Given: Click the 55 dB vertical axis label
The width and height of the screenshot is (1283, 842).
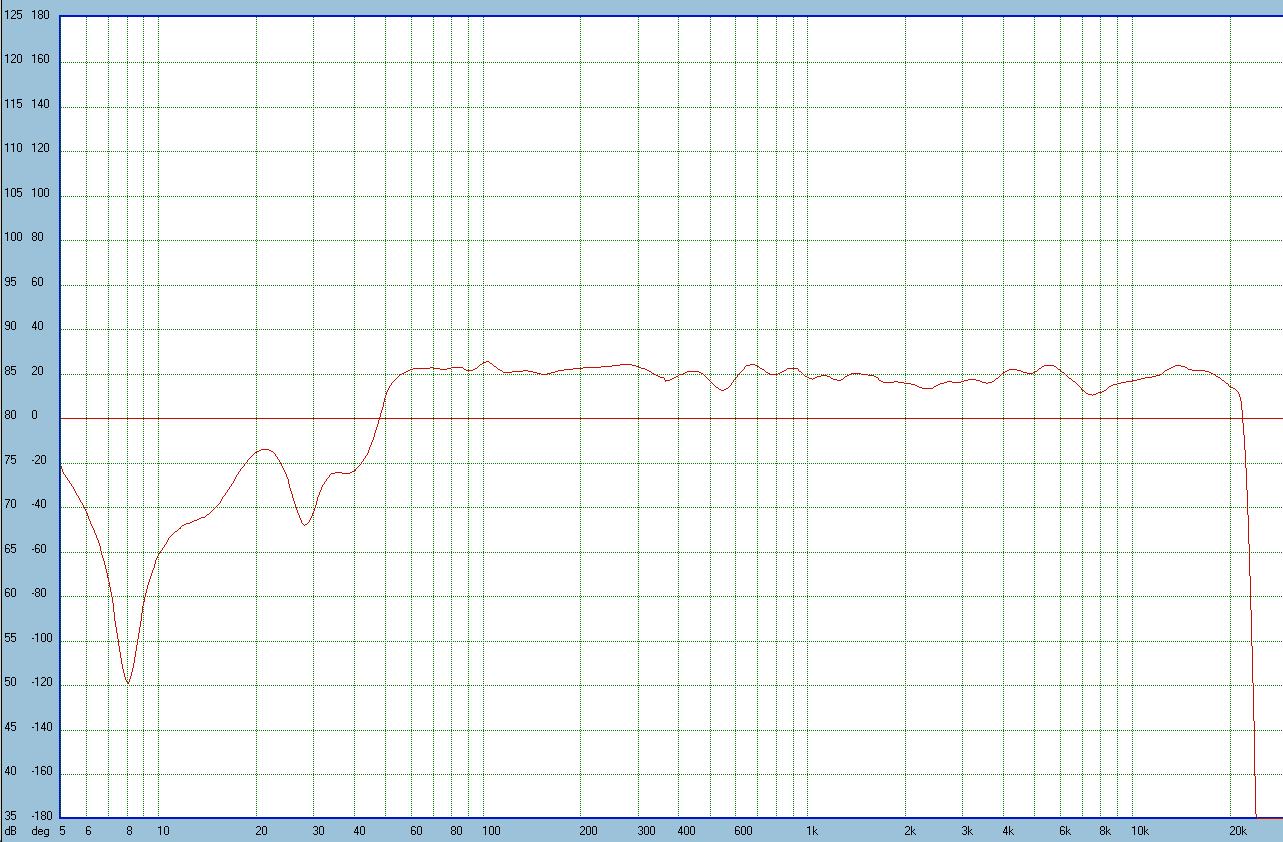Looking at the screenshot, I should click(x=11, y=638).
